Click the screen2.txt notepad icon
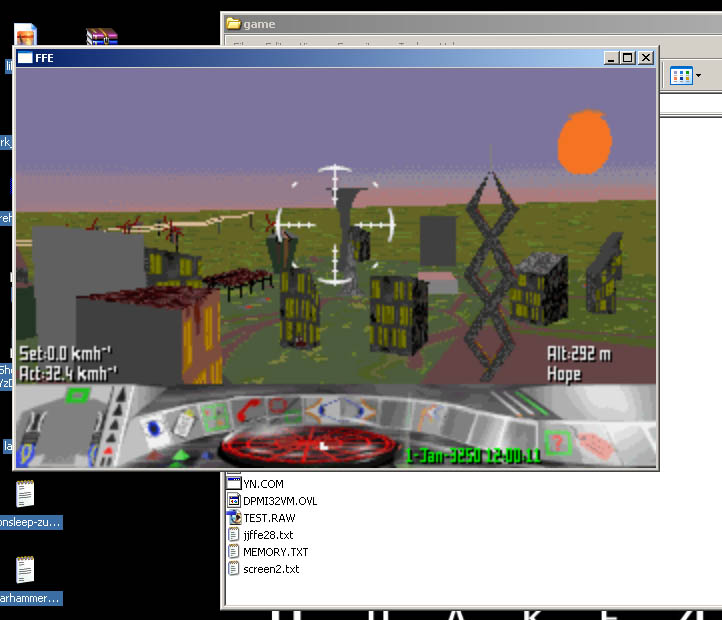Image resolution: width=722 pixels, height=620 pixels. 234,568
